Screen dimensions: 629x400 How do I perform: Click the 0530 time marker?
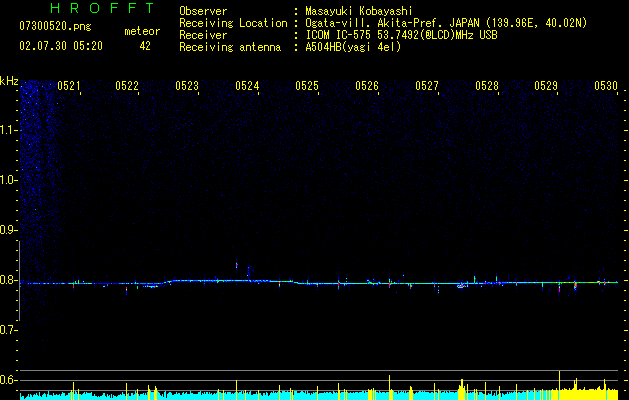(x=606, y=86)
